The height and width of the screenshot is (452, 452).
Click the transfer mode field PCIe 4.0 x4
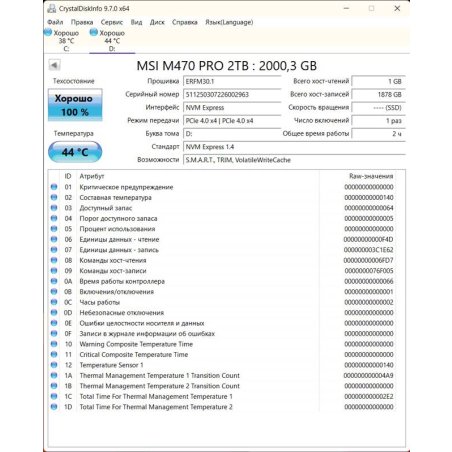point(232,121)
